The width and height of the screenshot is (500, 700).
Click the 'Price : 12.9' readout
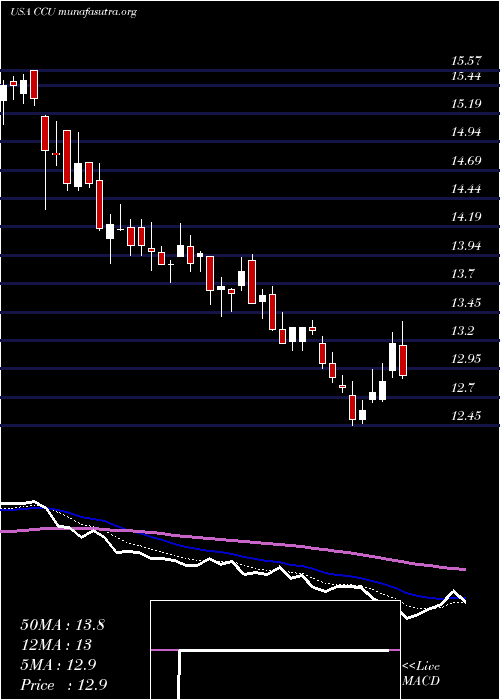click(x=64, y=685)
